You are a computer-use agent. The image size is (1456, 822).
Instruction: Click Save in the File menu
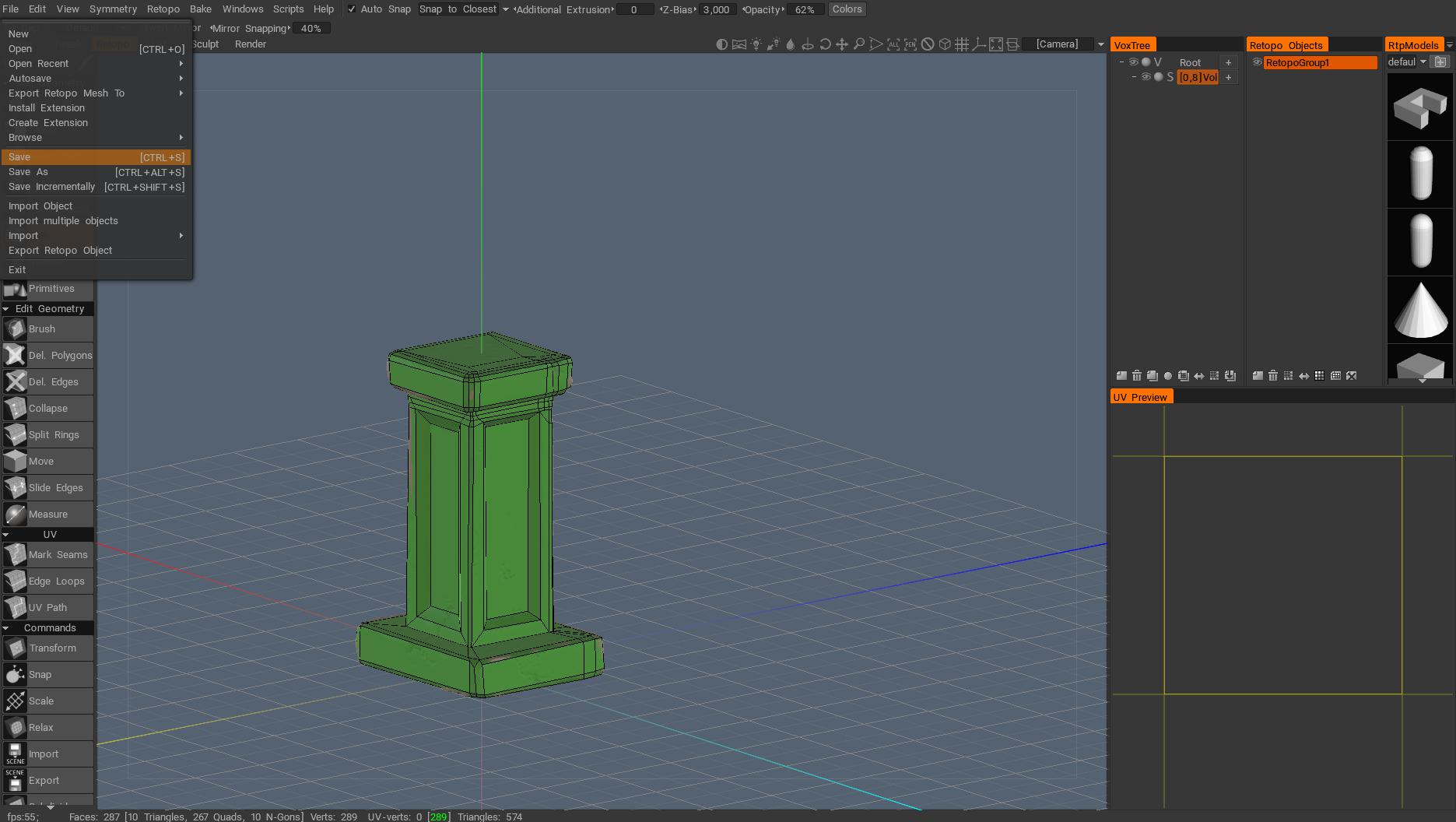pos(96,157)
